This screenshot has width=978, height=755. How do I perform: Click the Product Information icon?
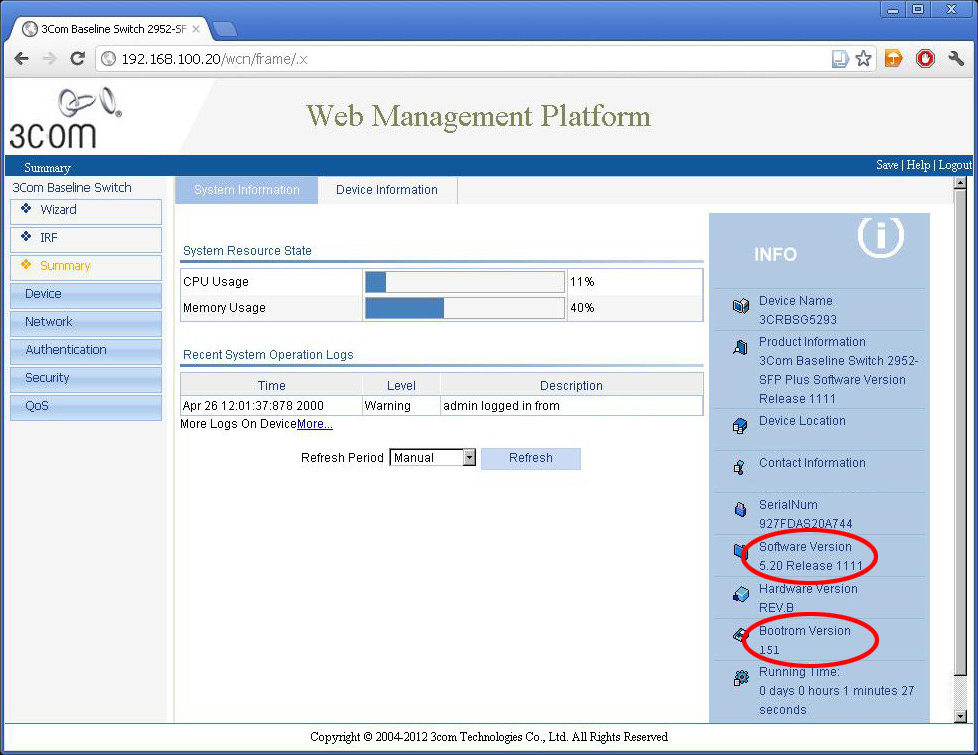[740, 347]
